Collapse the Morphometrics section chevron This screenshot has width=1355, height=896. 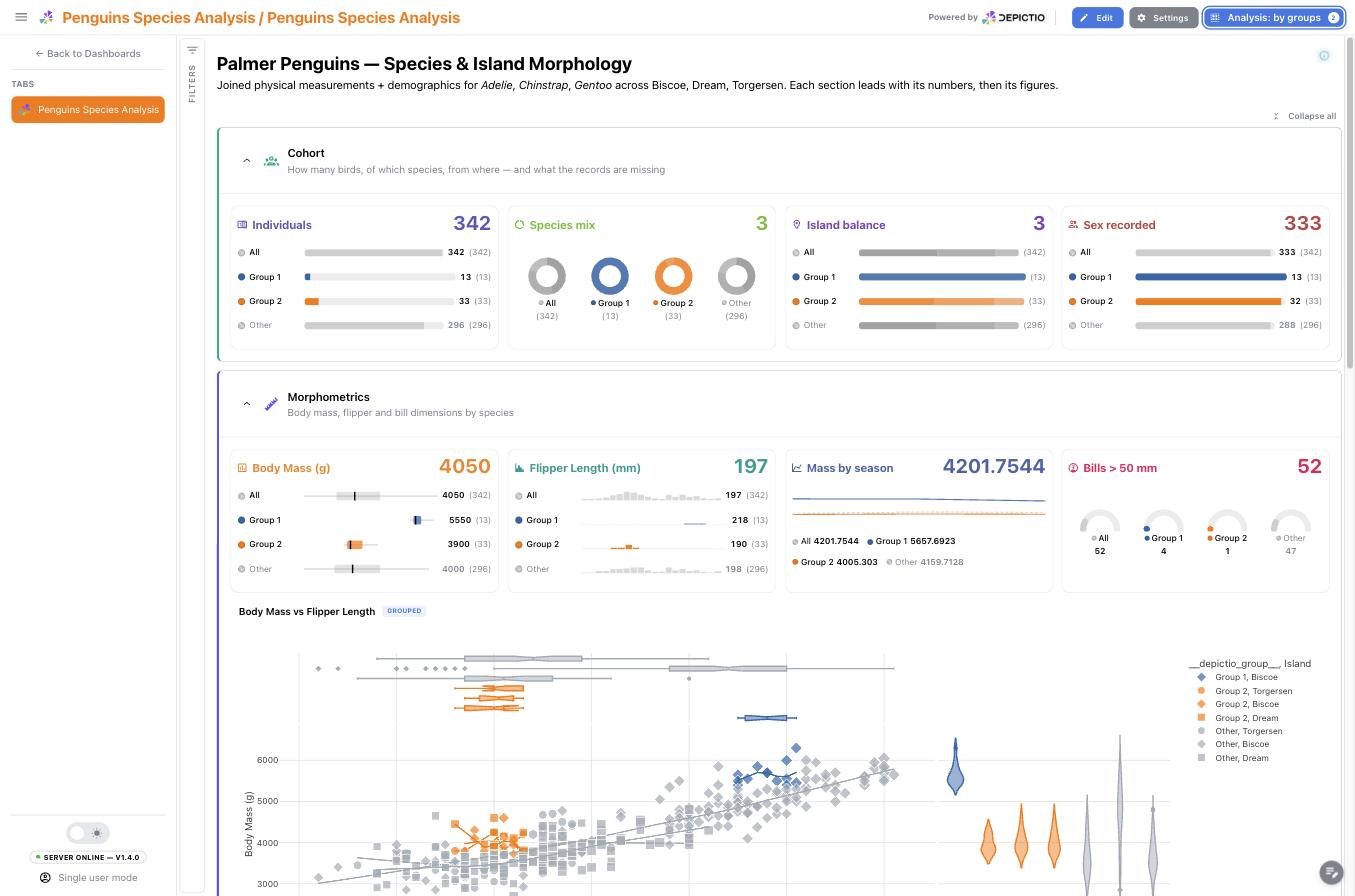tap(247, 404)
